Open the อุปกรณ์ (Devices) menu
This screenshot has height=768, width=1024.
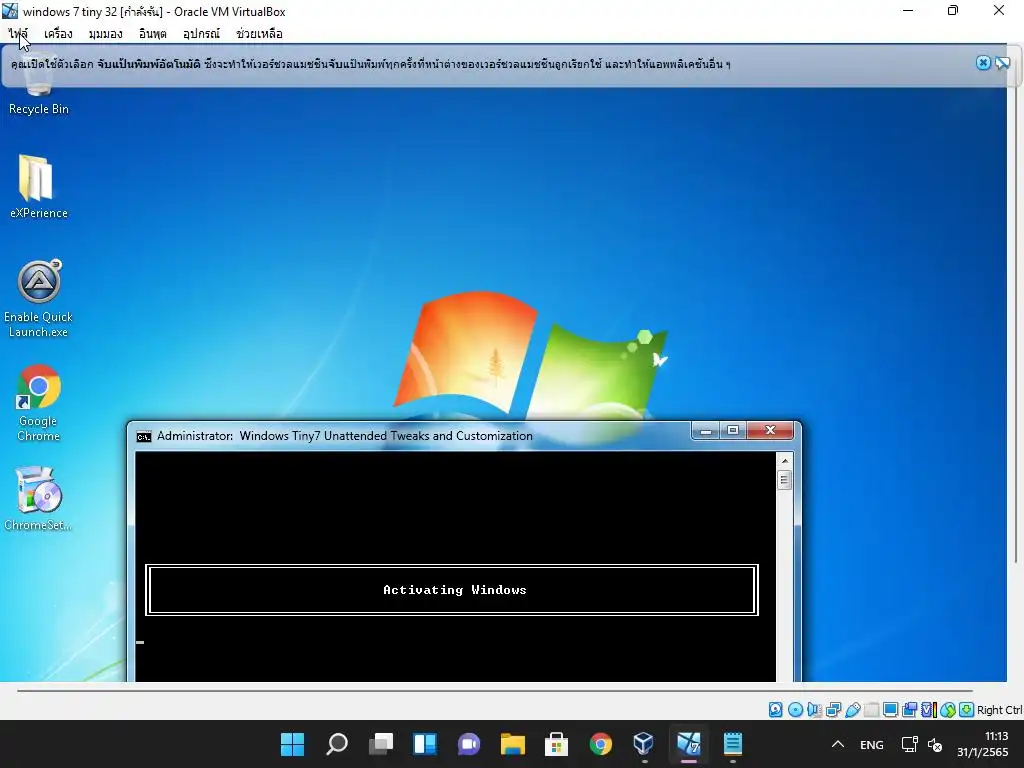pyautogui.click(x=201, y=33)
